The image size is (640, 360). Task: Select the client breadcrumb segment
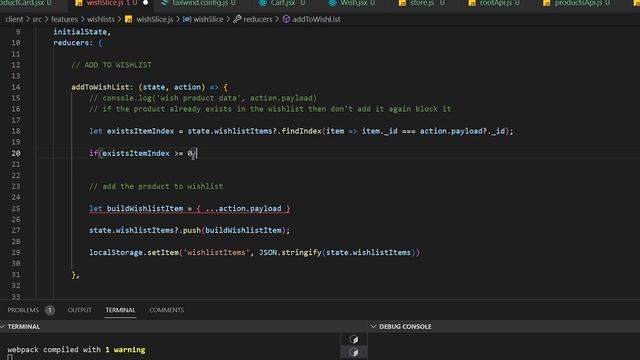[14, 19]
